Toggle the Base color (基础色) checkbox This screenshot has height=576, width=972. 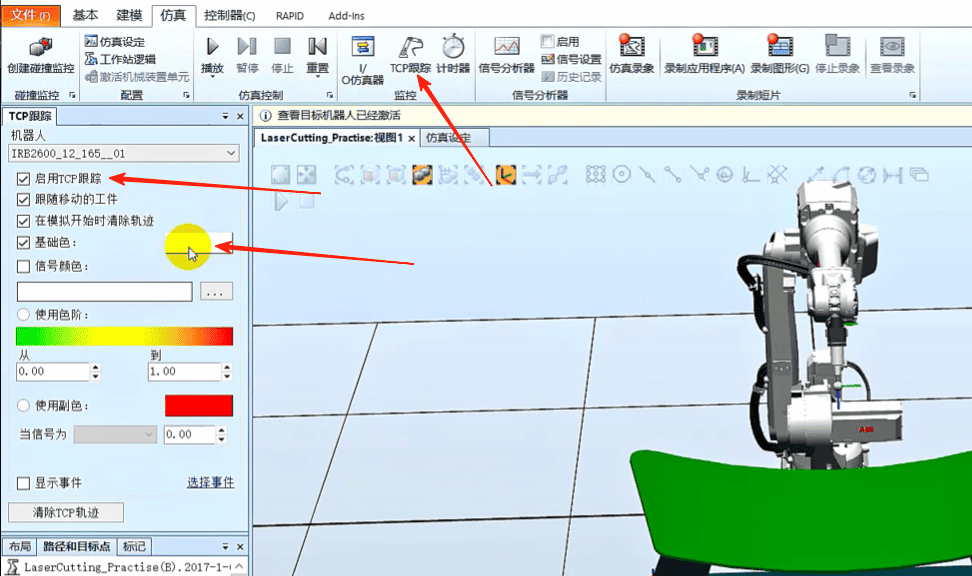click(x=24, y=242)
